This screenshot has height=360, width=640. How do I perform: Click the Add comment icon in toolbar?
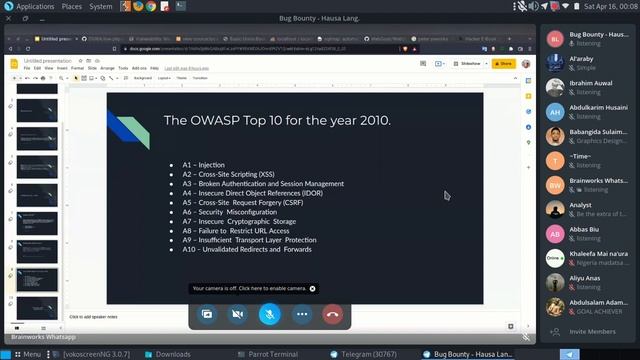(x=126, y=78)
